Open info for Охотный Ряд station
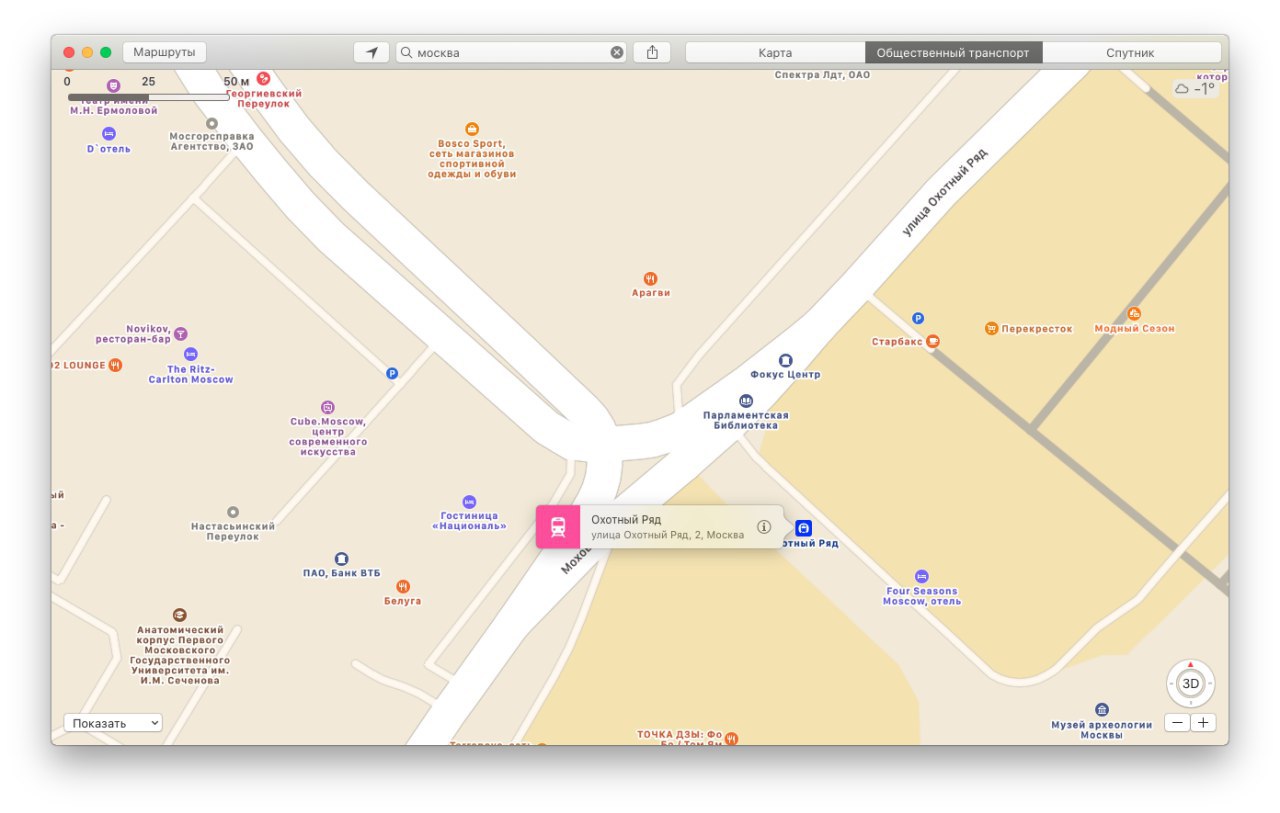1280x813 pixels. tap(764, 527)
